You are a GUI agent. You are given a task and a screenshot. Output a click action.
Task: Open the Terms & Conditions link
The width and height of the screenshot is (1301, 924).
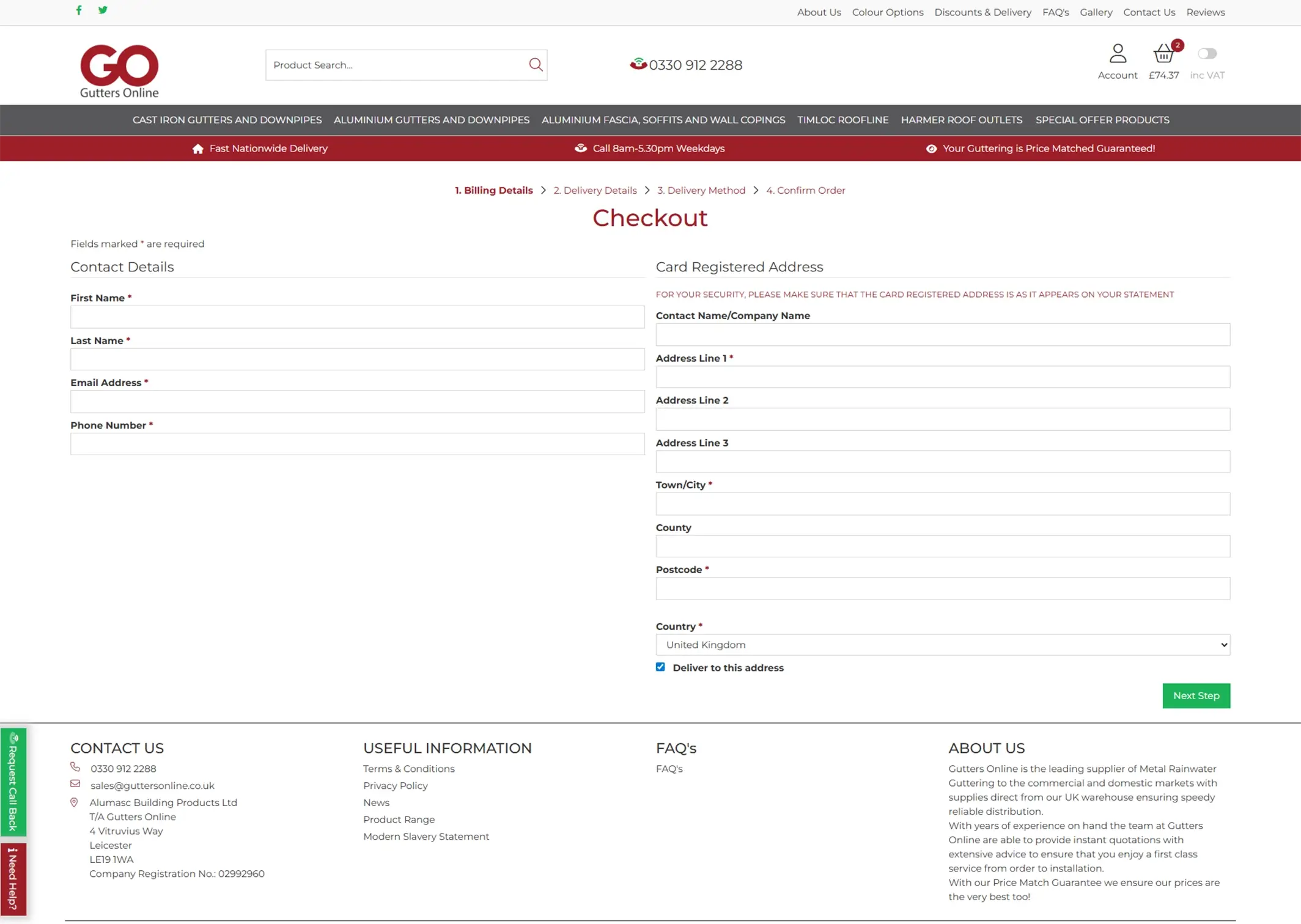(408, 769)
